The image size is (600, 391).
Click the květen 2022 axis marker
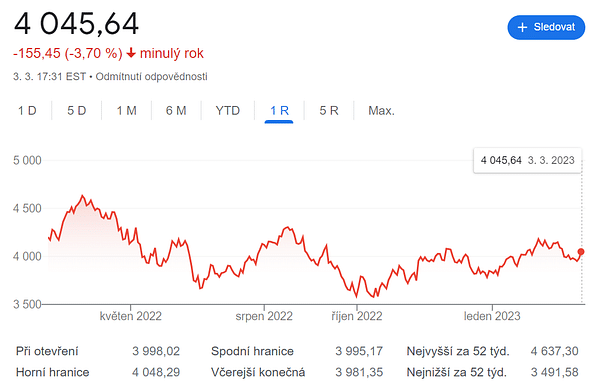click(130, 316)
